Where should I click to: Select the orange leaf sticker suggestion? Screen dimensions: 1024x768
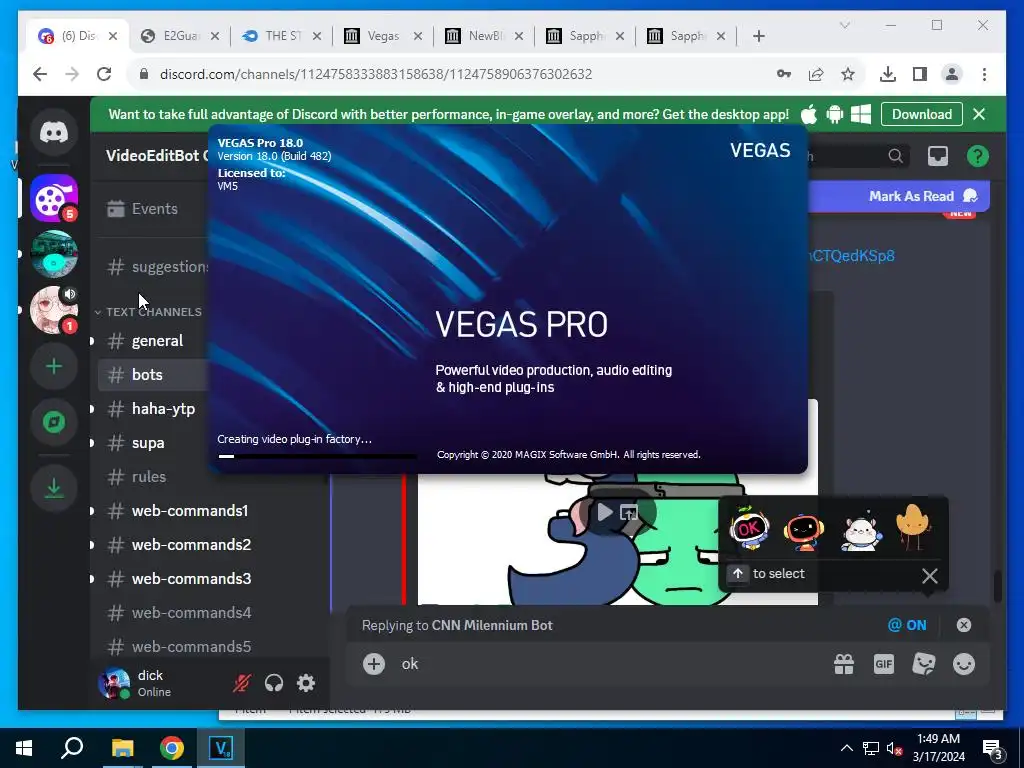[x=913, y=526]
